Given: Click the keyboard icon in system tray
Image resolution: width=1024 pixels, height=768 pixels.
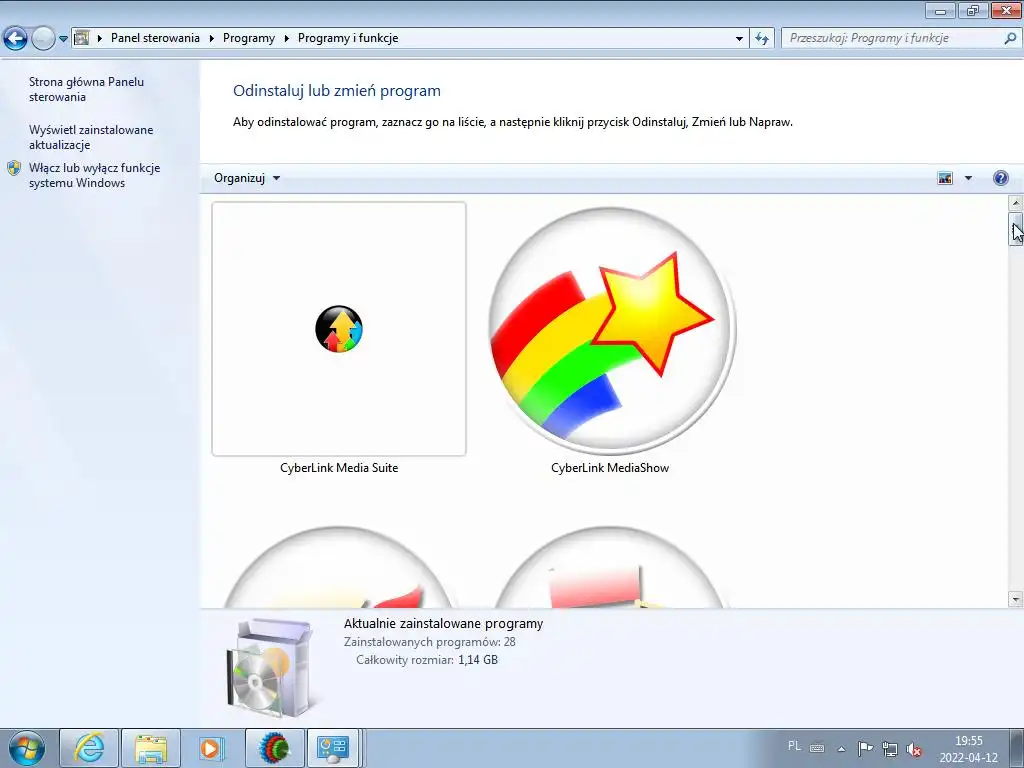Looking at the screenshot, I should tap(817, 748).
